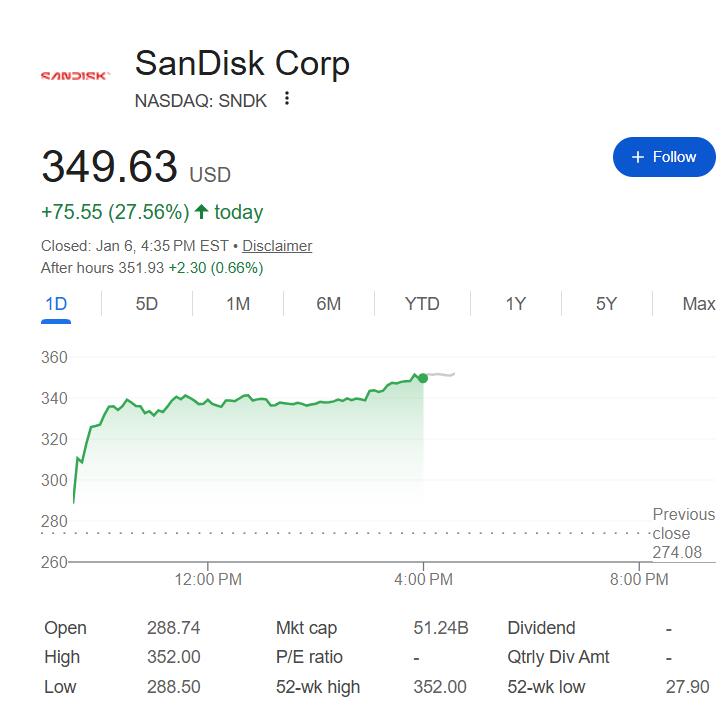Open the three-dot more options menu
This screenshot has height=711, width=725.
pos(287,99)
